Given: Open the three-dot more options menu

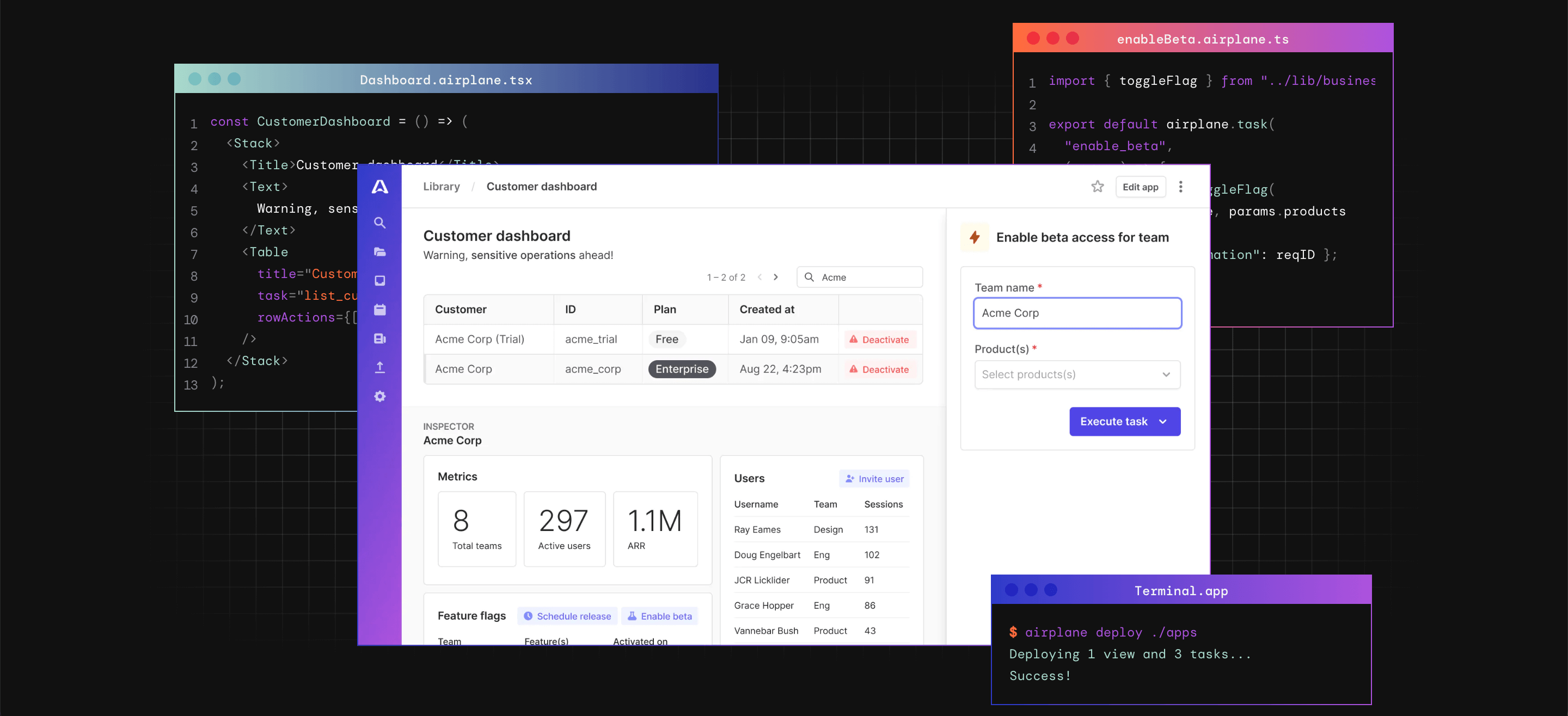Looking at the screenshot, I should pos(1180,187).
